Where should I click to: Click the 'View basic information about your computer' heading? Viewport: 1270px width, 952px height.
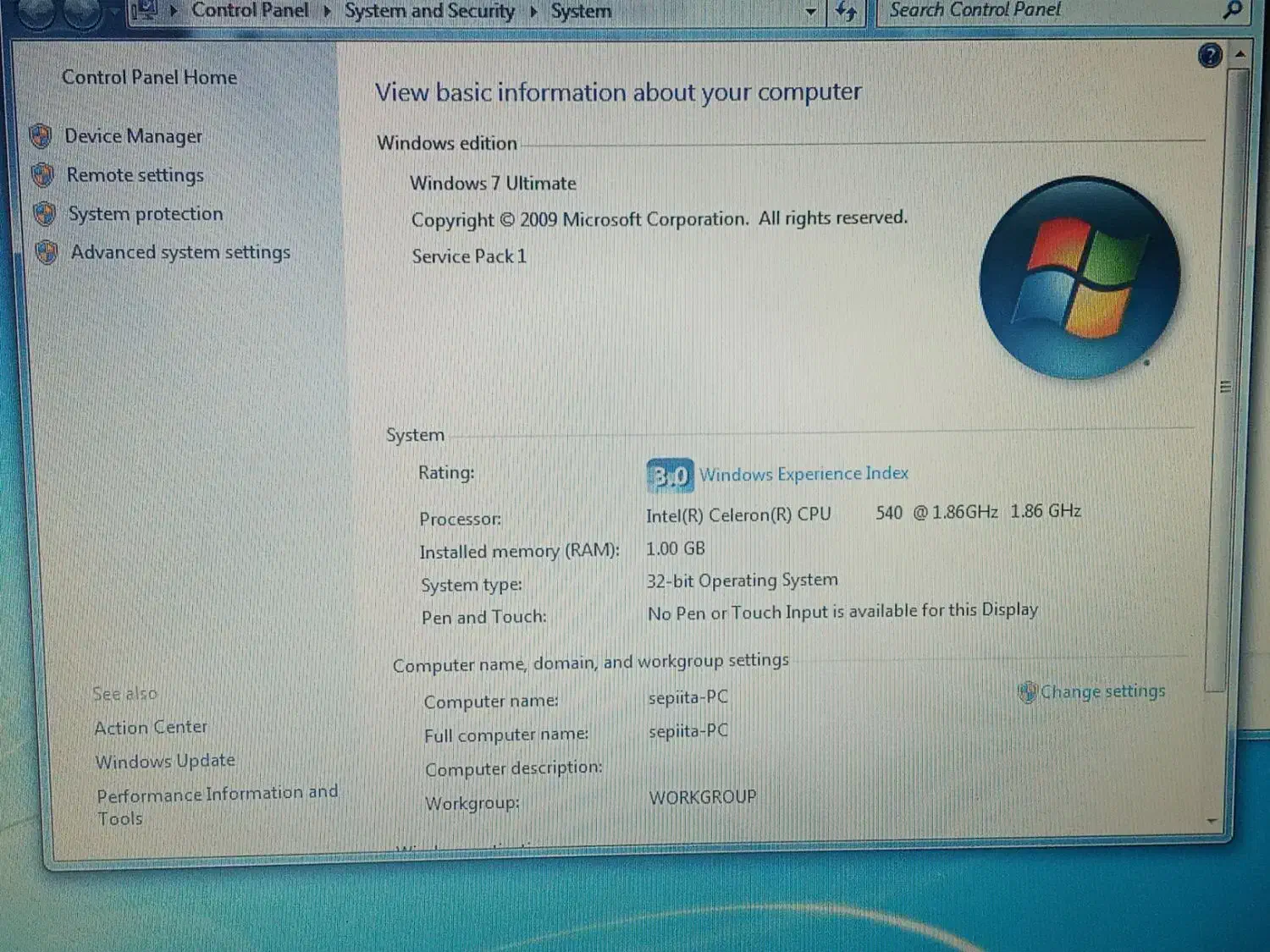[x=618, y=91]
